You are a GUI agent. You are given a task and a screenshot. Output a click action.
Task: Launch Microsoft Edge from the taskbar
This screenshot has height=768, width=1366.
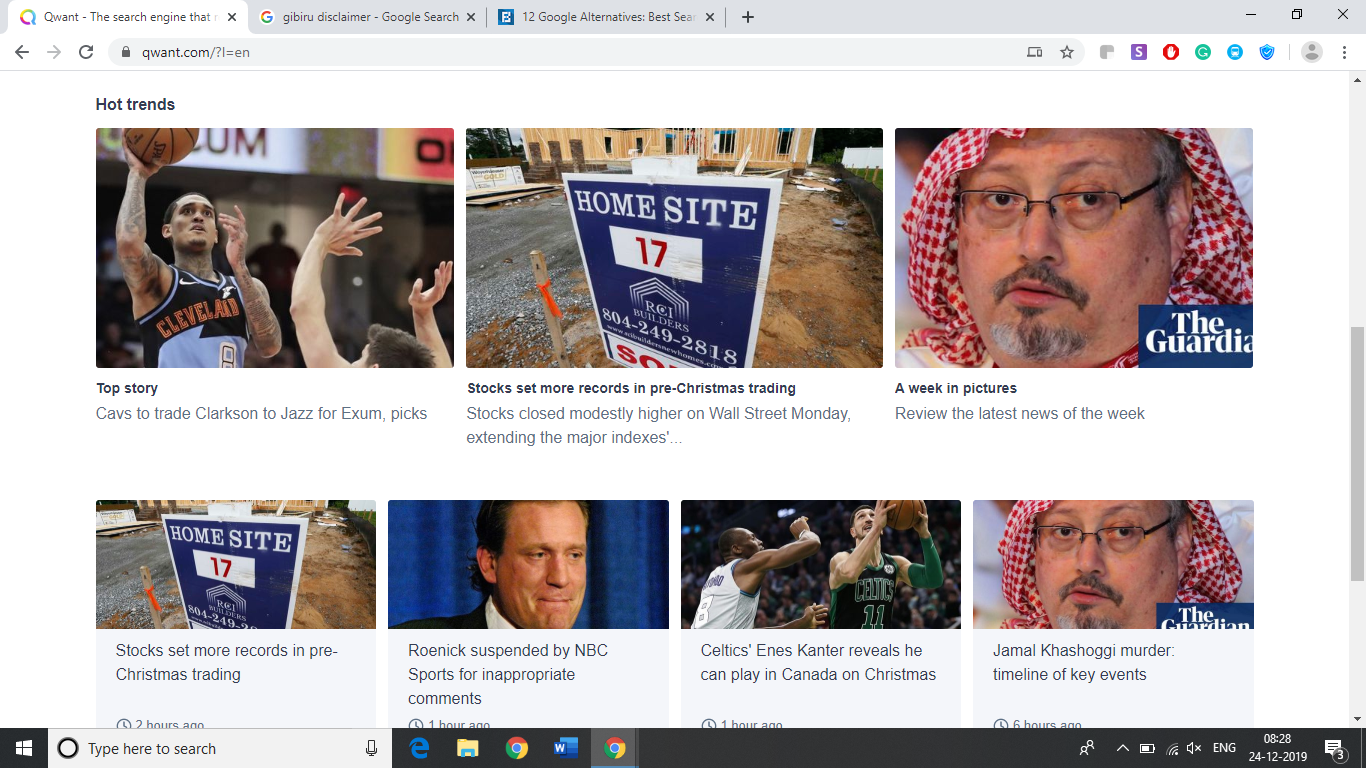click(x=419, y=748)
